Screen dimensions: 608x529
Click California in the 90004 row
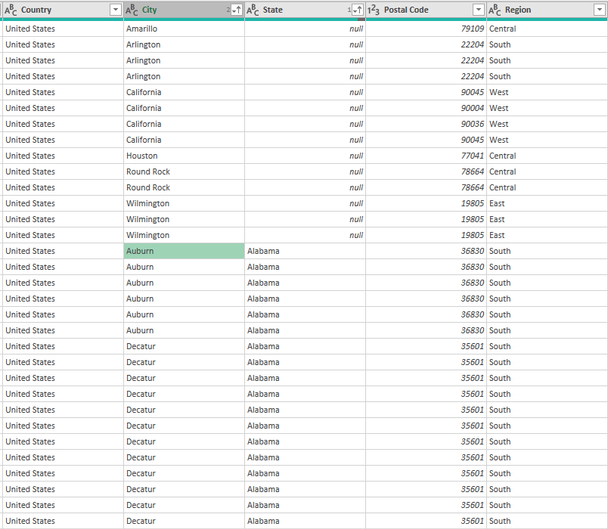(x=184, y=108)
